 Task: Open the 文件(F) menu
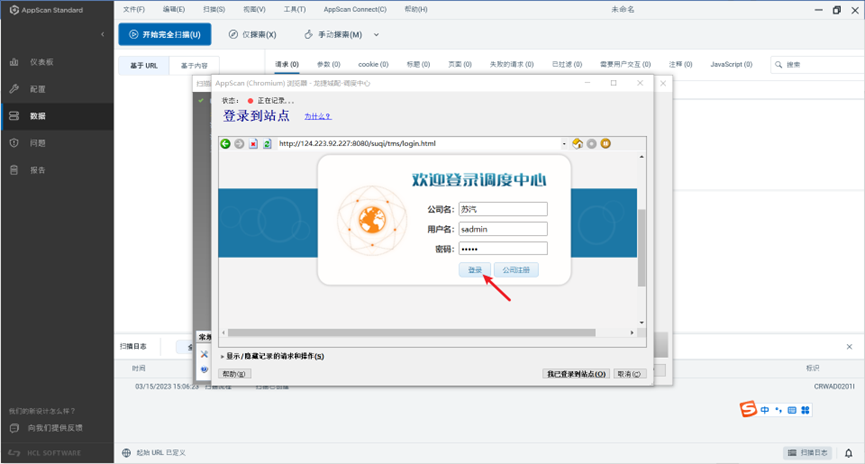coord(134,9)
